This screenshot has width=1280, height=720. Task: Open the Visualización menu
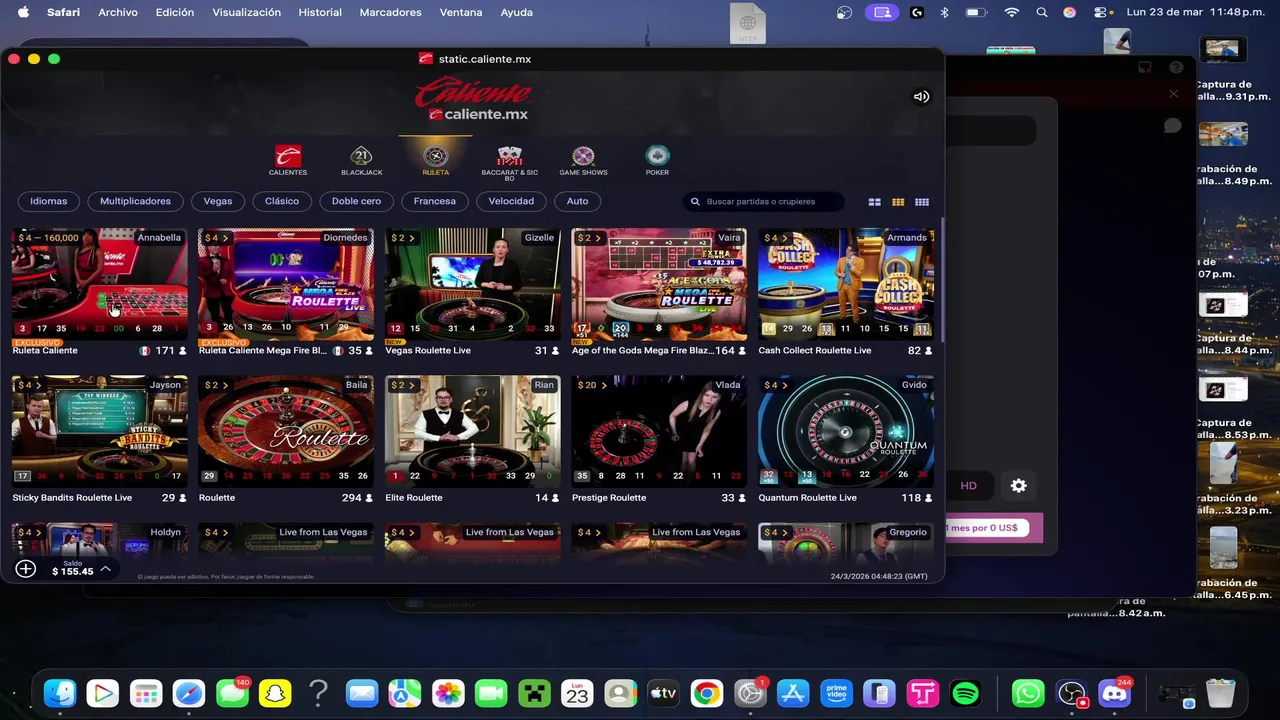click(x=246, y=12)
